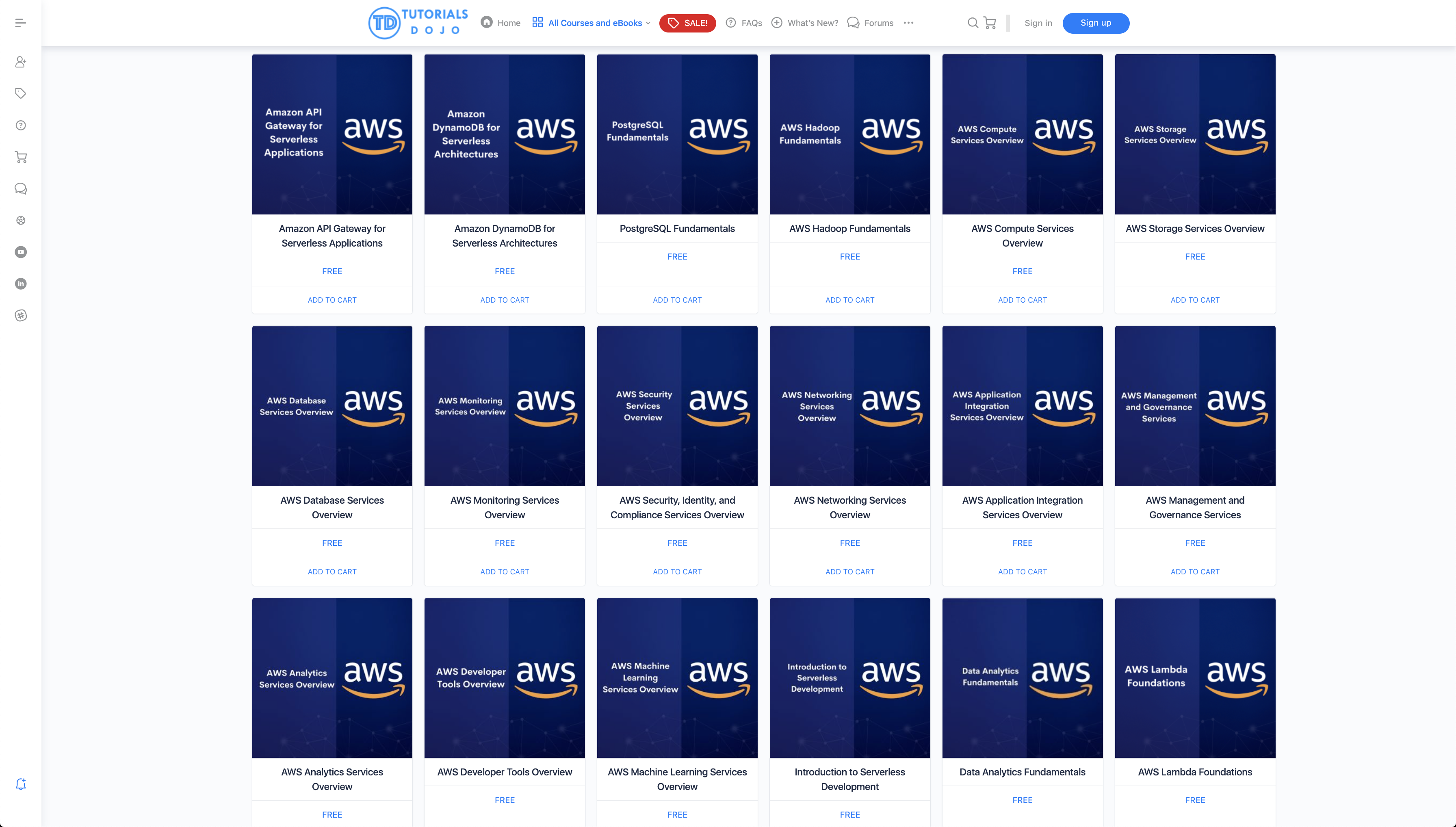Click the LinkedIn icon in sidebar
1456x827 pixels.
21,283
